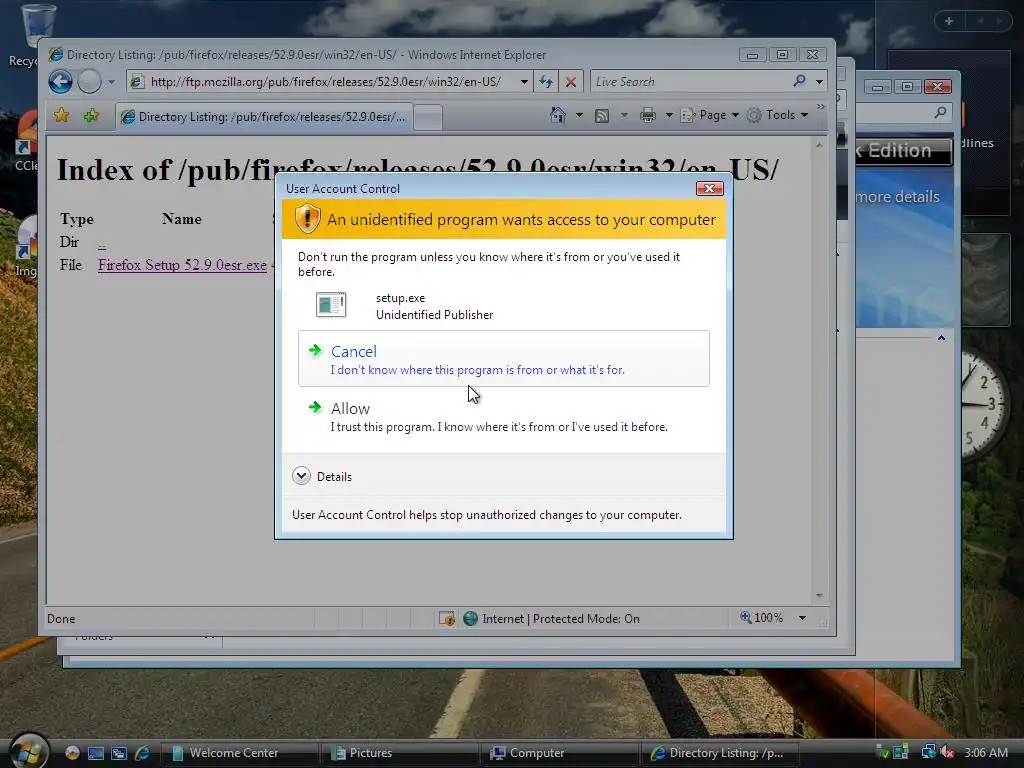Click first Quick Launch icon beside Start orb
This screenshot has height=768, width=1024.
tap(72, 753)
